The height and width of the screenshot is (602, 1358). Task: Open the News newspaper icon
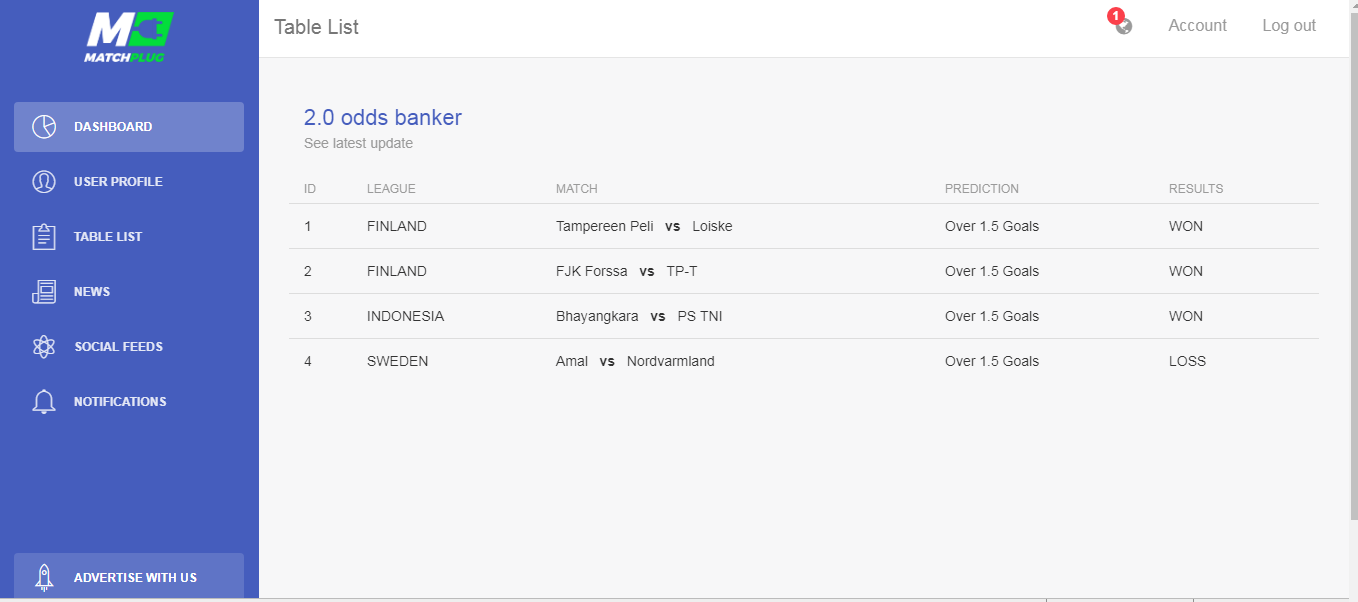[44, 292]
